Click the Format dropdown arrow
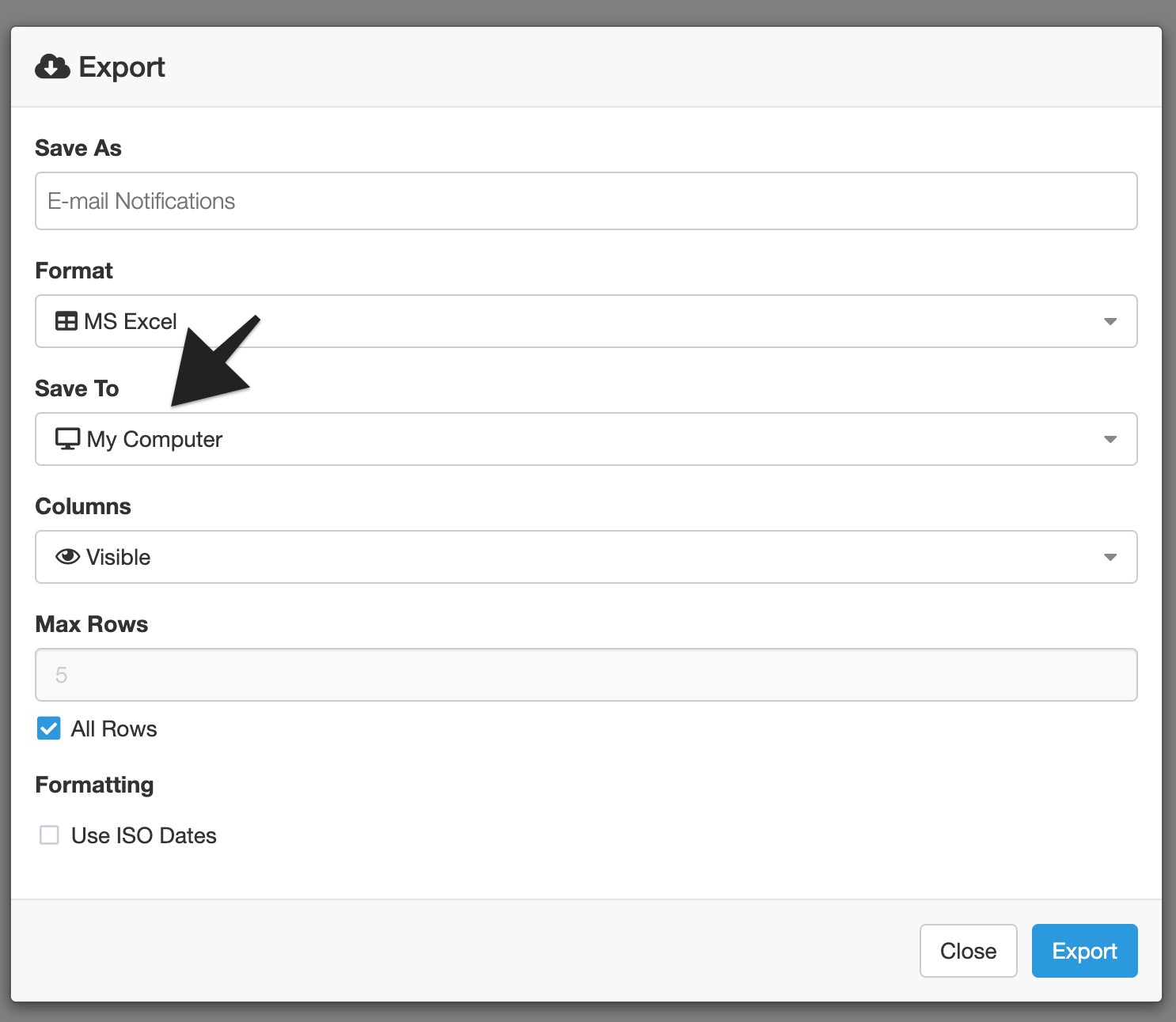Image resolution: width=1176 pixels, height=1022 pixels. [1110, 322]
